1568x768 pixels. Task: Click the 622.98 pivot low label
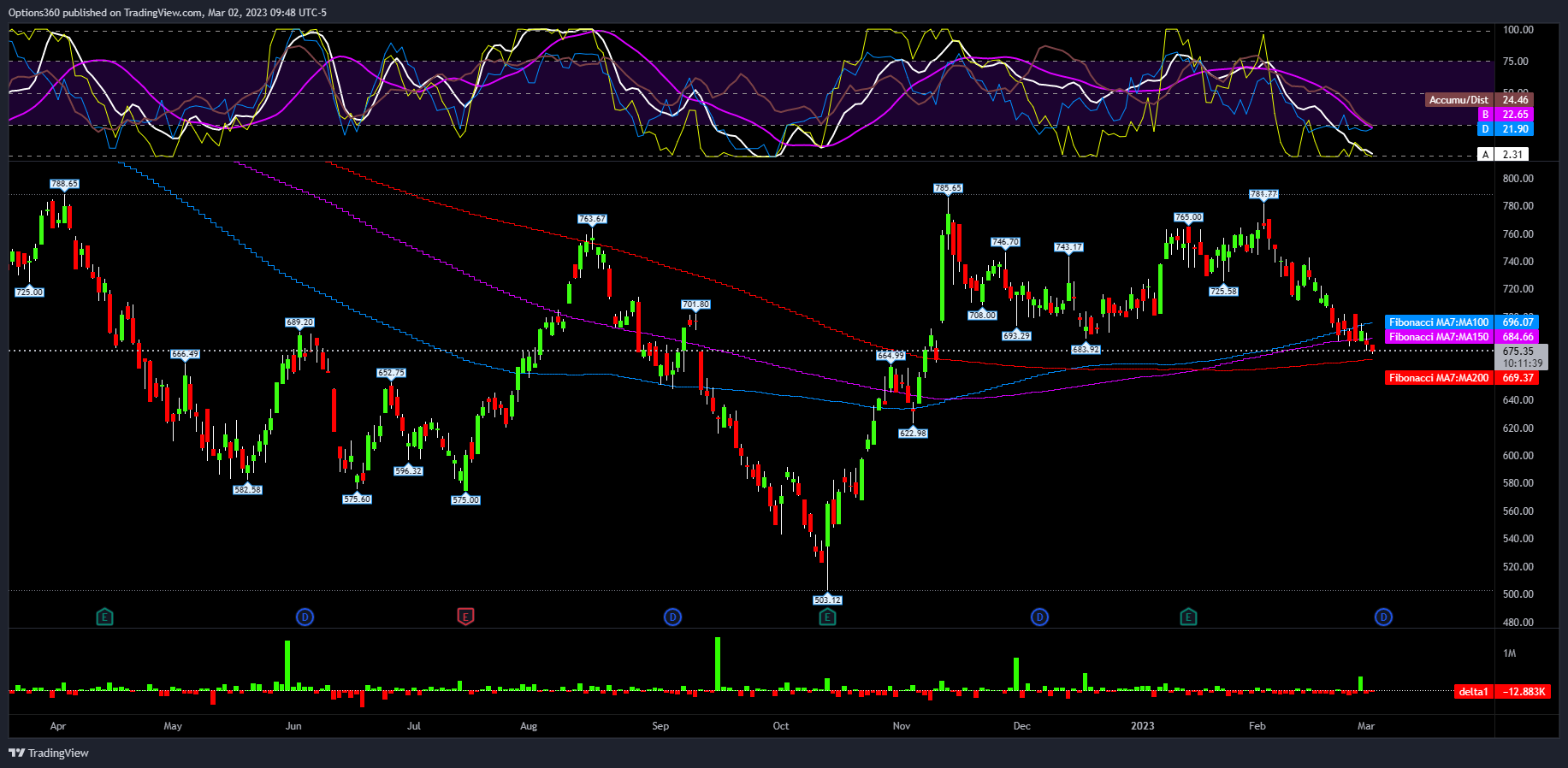coord(913,434)
